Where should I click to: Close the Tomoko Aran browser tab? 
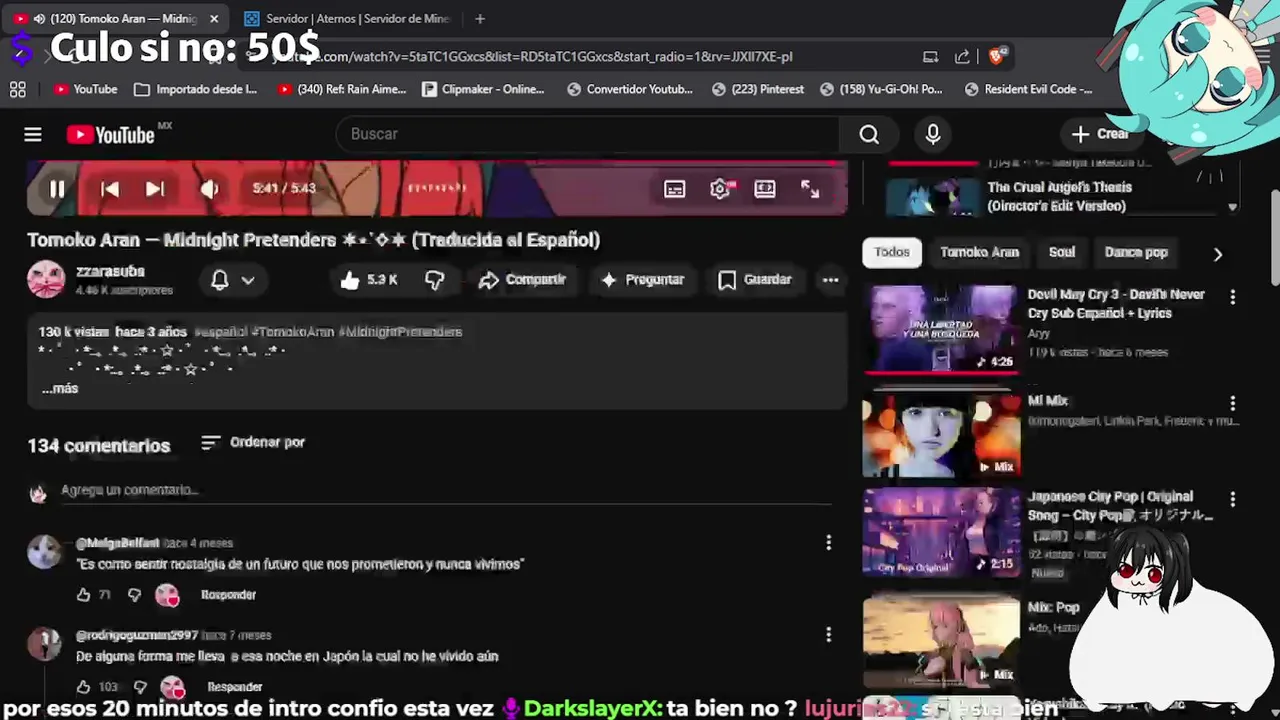pyautogui.click(x=214, y=19)
